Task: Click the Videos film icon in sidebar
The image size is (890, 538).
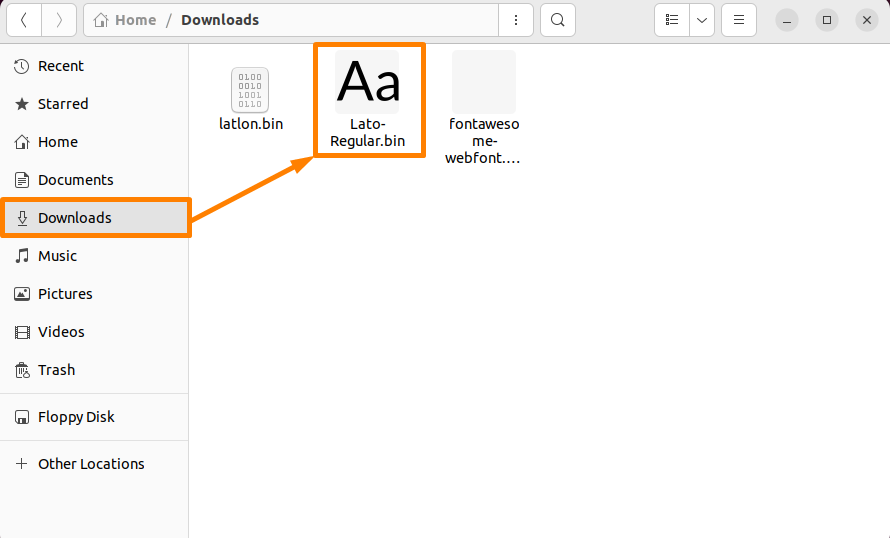Action: pos(22,332)
